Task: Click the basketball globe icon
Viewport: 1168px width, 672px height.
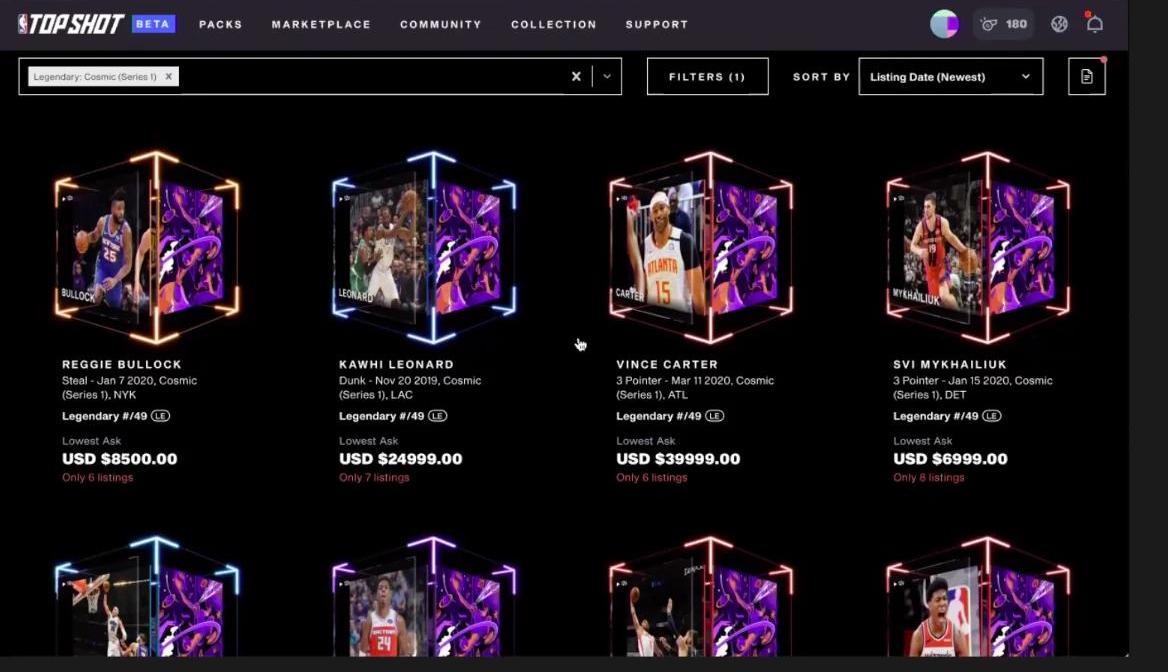Action: (1059, 24)
